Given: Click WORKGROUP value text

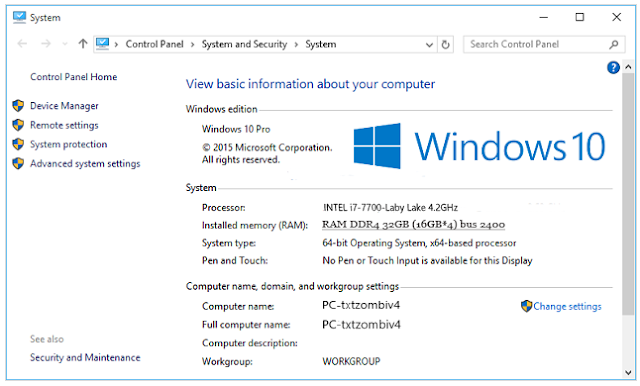Looking at the screenshot, I should (x=351, y=362).
